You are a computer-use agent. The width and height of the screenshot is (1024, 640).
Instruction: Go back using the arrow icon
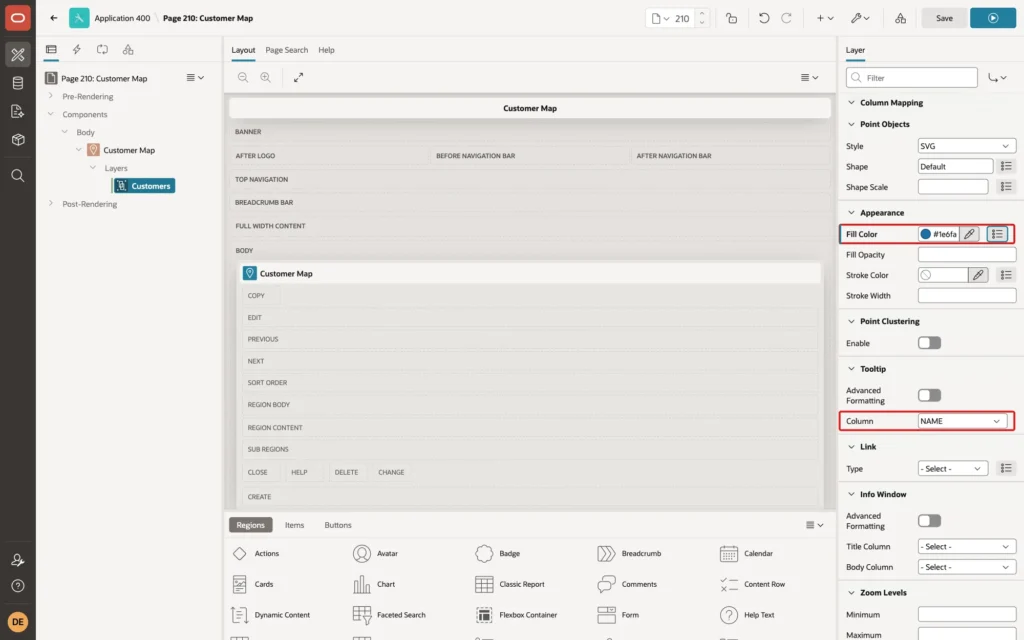click(x=54, y=18)
